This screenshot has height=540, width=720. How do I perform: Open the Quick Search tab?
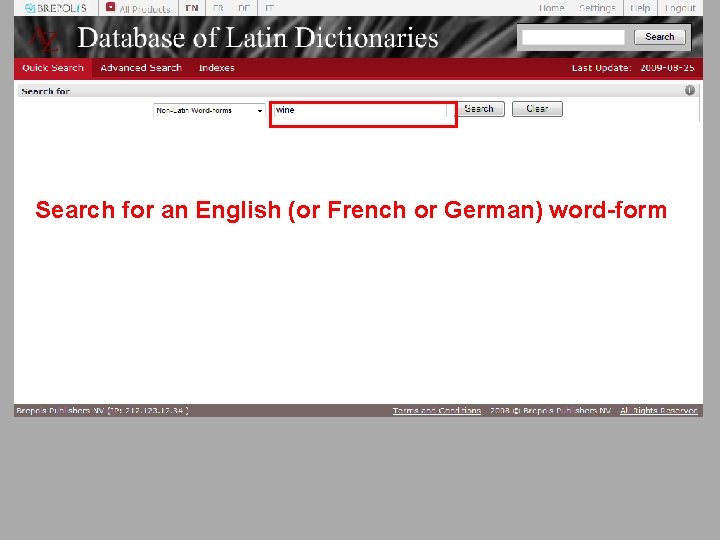[53, 68]
